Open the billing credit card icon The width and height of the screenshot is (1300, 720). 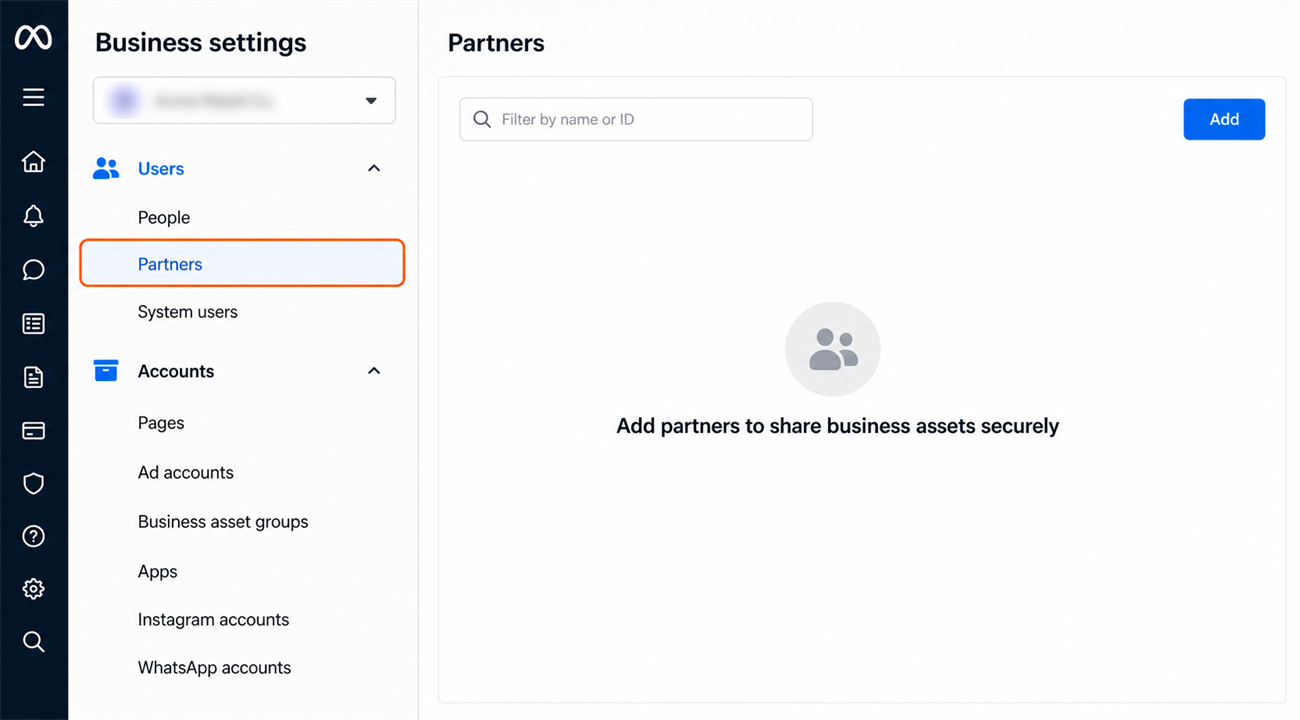tap(33, 431)
